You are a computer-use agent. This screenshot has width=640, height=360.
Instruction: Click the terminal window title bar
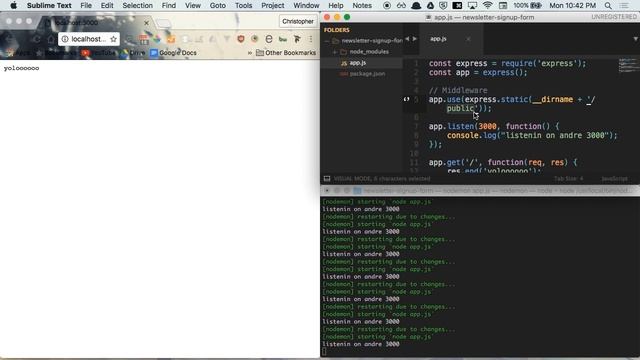480,191
